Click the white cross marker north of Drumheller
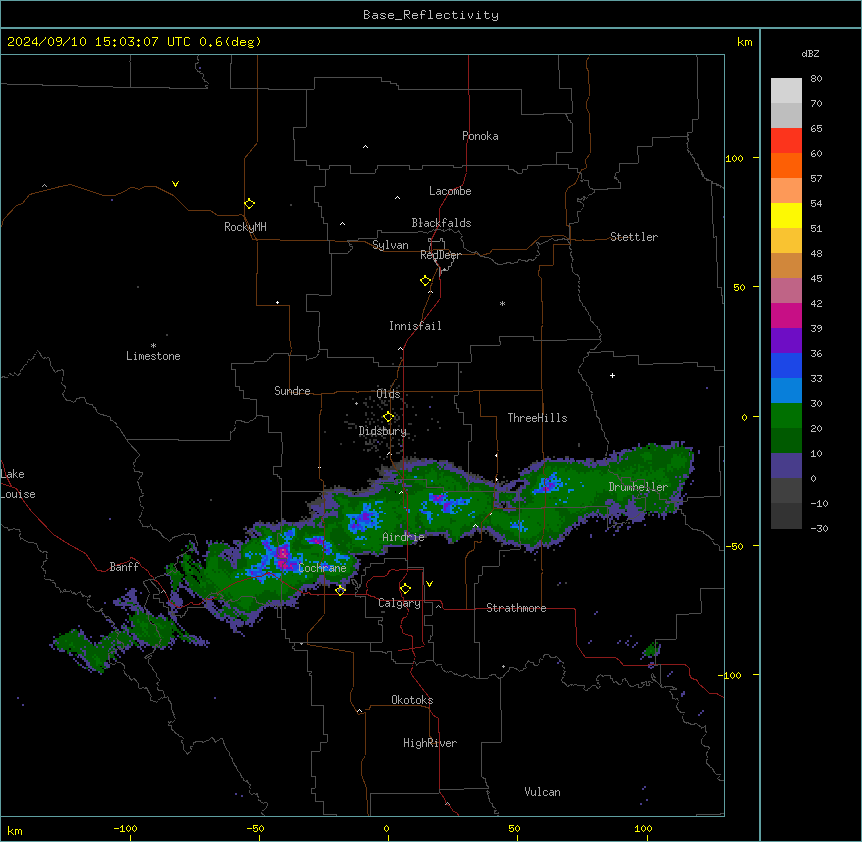 tap(612, 375)
